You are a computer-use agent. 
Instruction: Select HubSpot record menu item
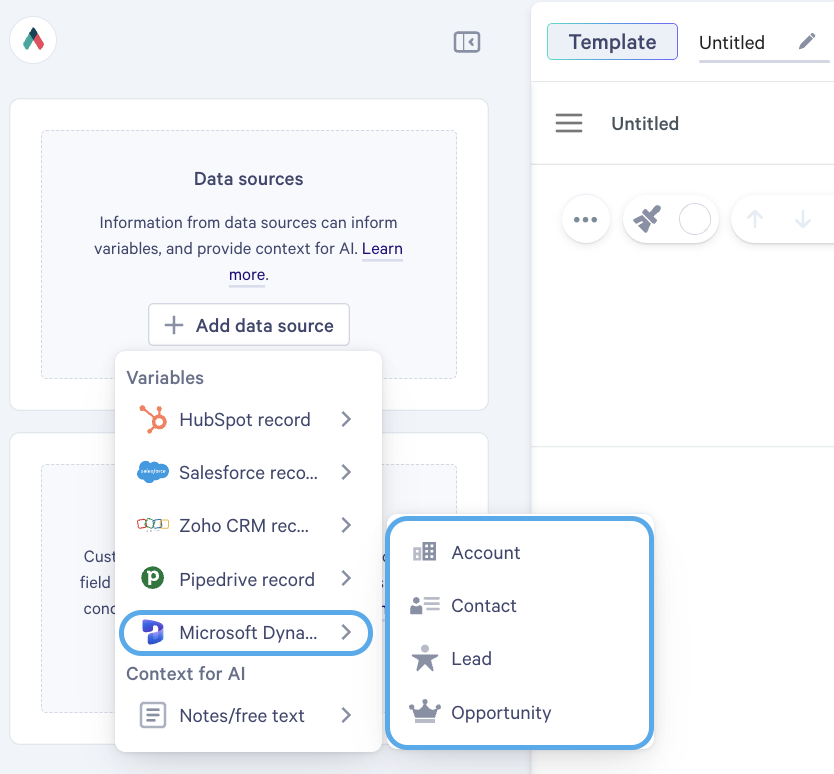click(246, 419)
